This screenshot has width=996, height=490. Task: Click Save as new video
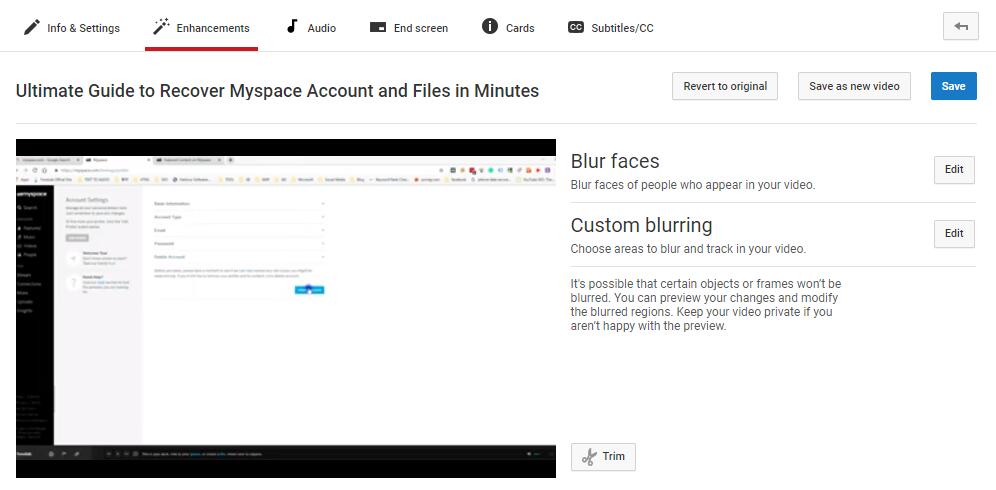point(854,86)
